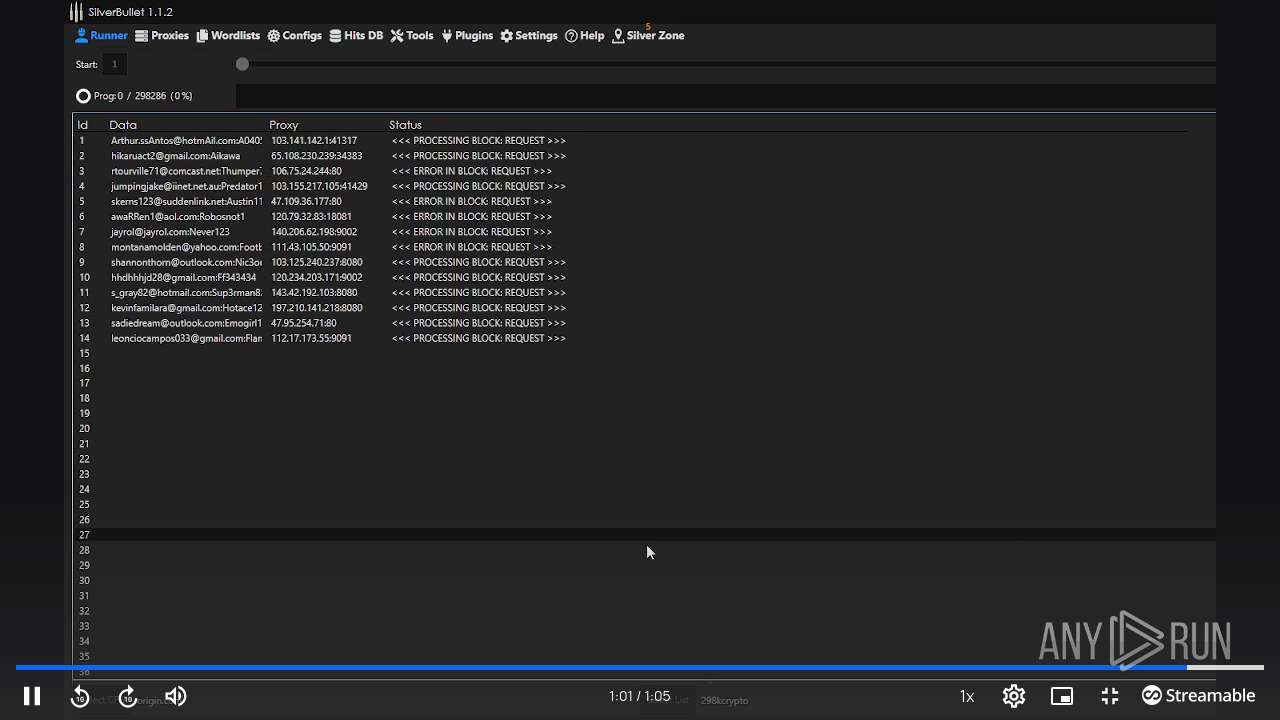Click the Data column header
This screenshot has width=1280, height=720.
(x=123, y=125)
